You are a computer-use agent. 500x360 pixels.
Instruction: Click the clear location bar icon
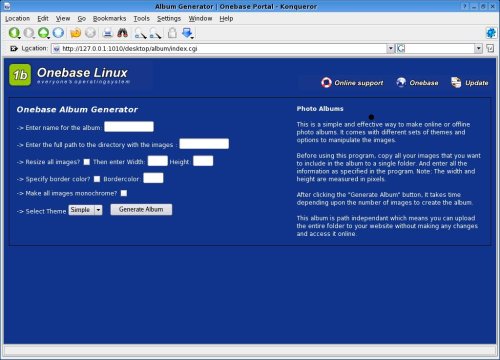click(x=14, y=49)
